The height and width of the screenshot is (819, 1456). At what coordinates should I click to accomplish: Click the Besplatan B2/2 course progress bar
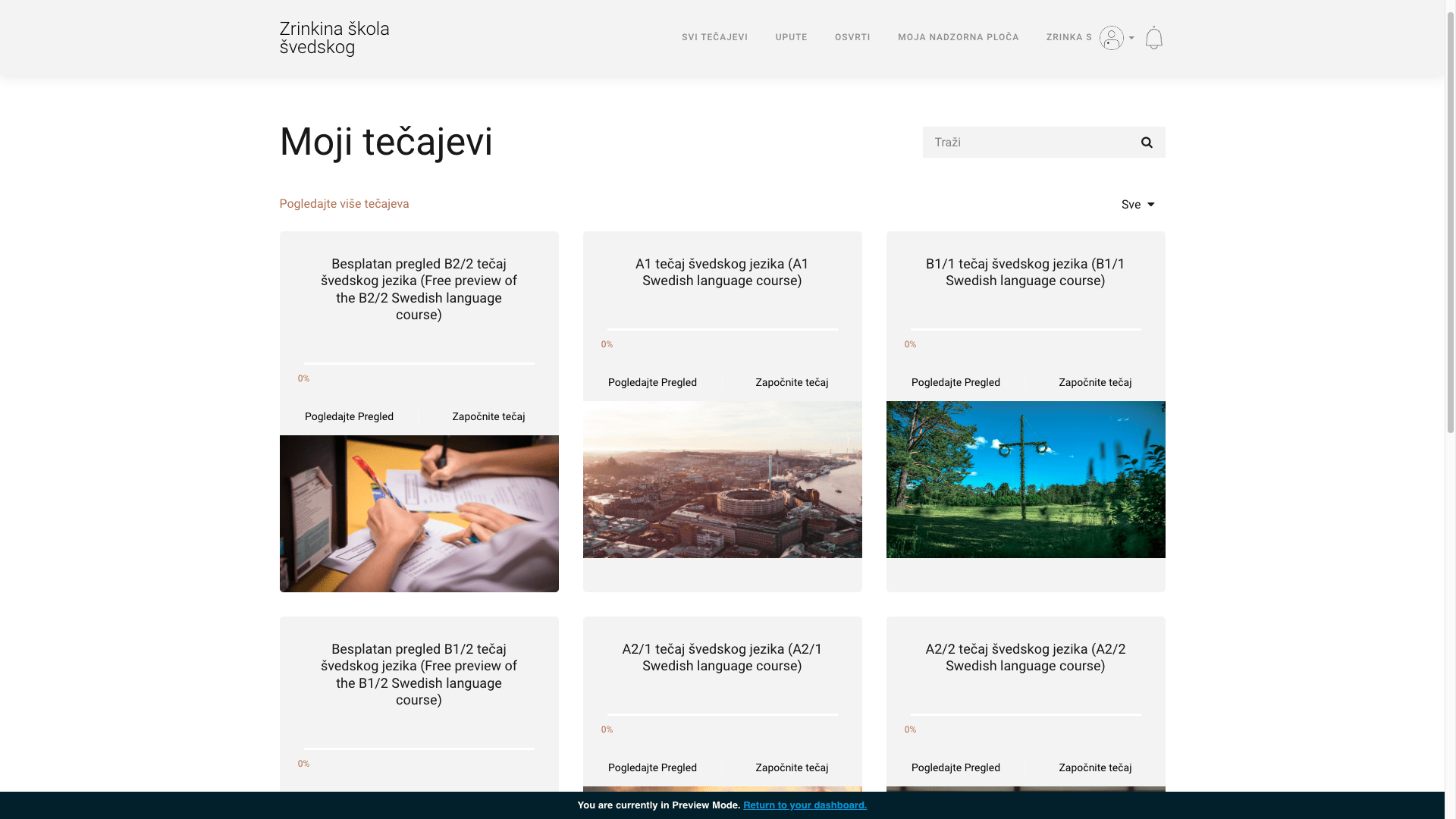pyautogui.click(x=419, y=363)
